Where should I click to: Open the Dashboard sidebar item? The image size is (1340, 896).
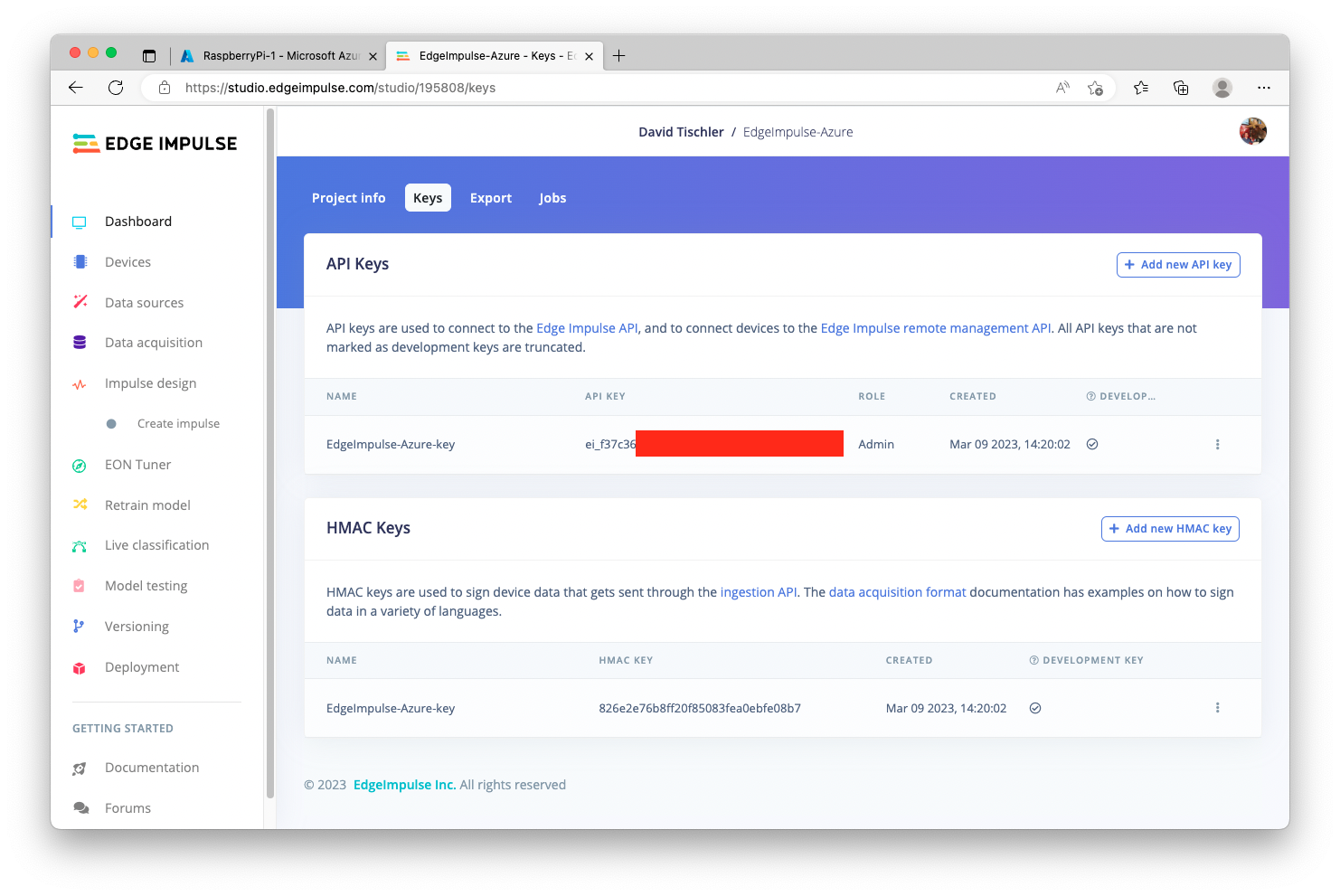(137, 222)
